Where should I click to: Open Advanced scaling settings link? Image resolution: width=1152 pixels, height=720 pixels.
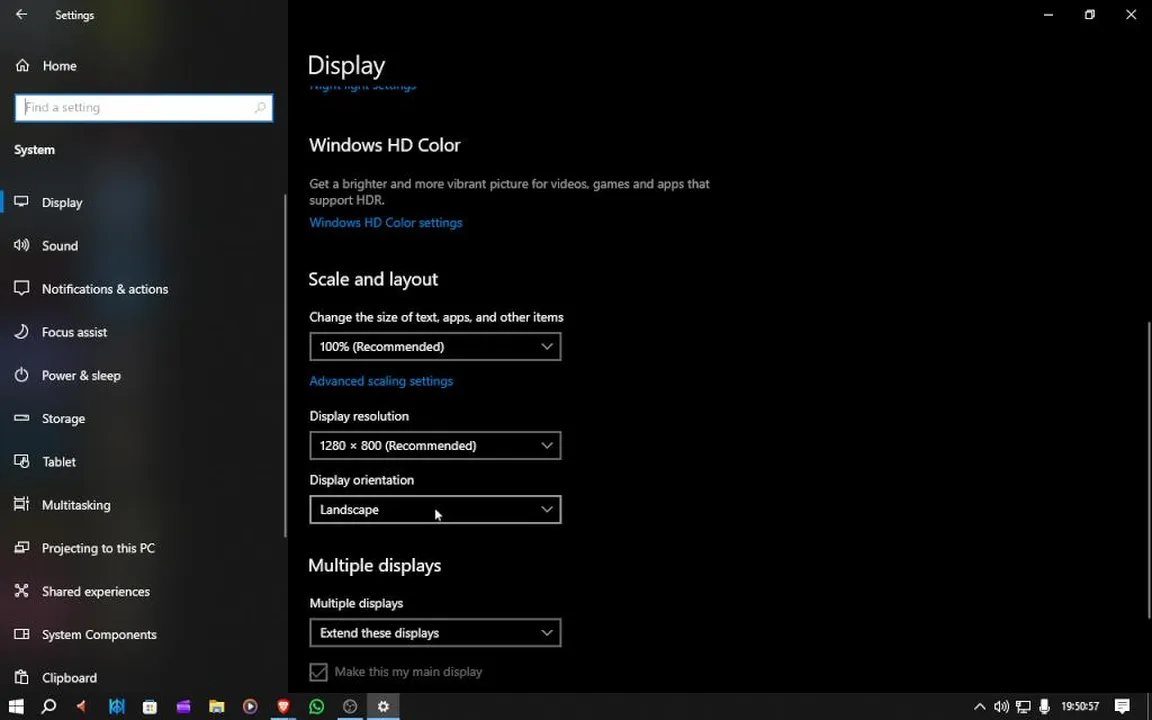click(x=381, y=381)
